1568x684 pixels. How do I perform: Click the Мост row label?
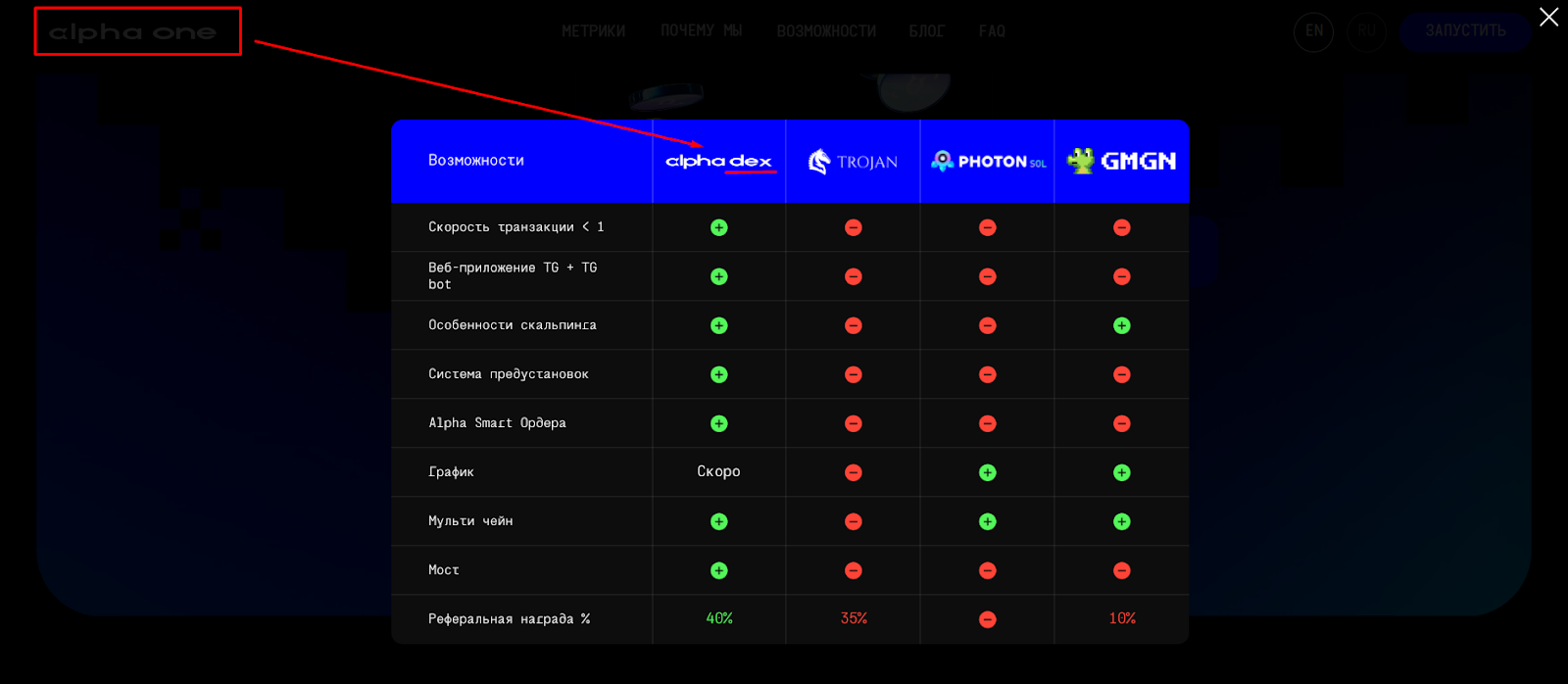click(444, 570)
